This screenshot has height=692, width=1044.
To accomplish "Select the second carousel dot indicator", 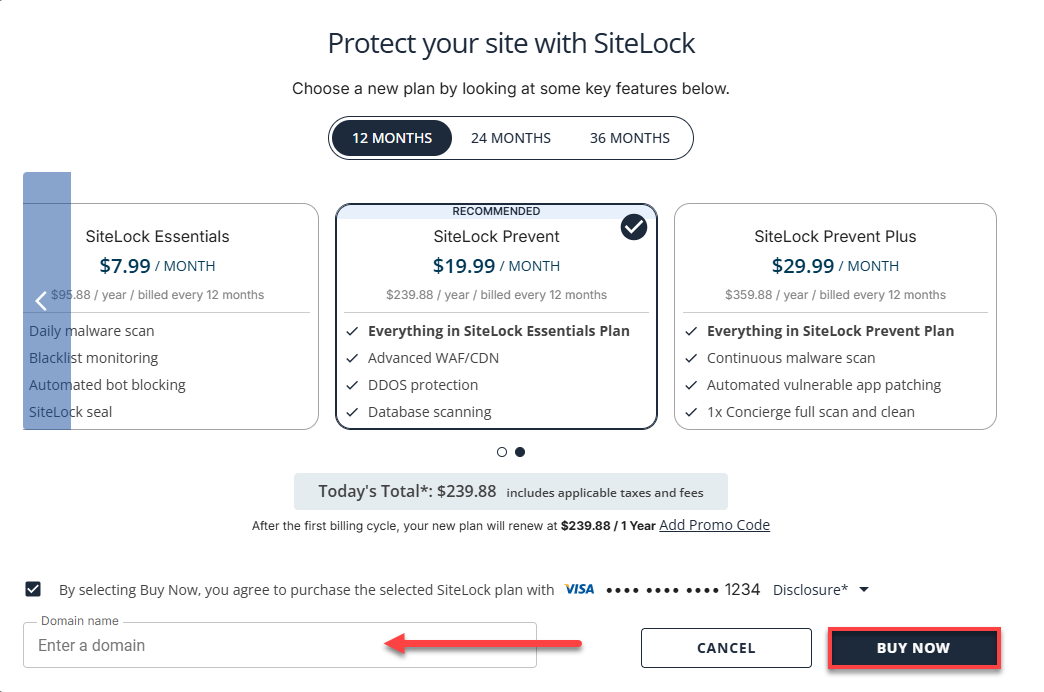I will click(x=520, y=452).
